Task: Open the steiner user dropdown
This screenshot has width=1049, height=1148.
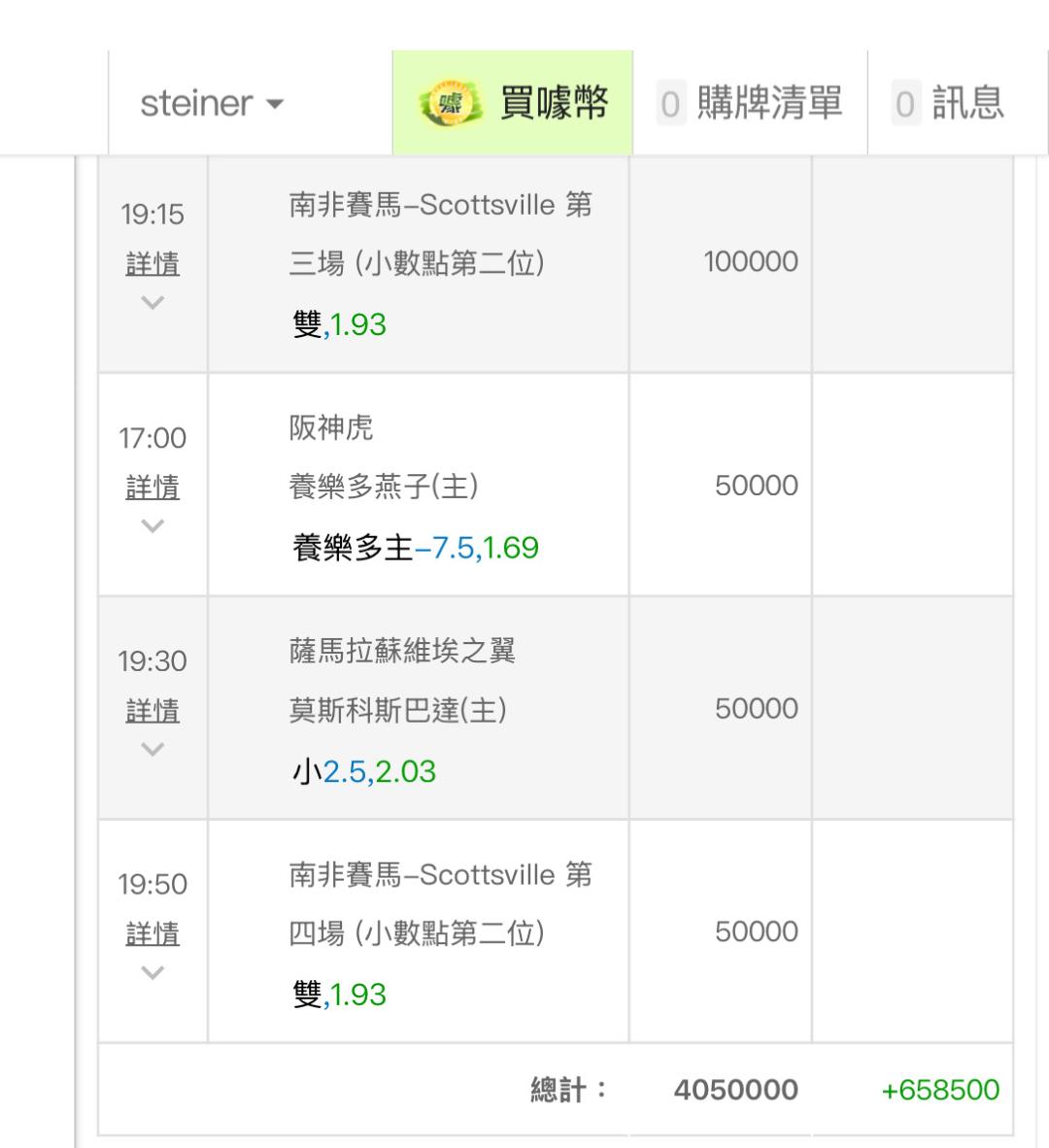Action: (x=212, y=103)
